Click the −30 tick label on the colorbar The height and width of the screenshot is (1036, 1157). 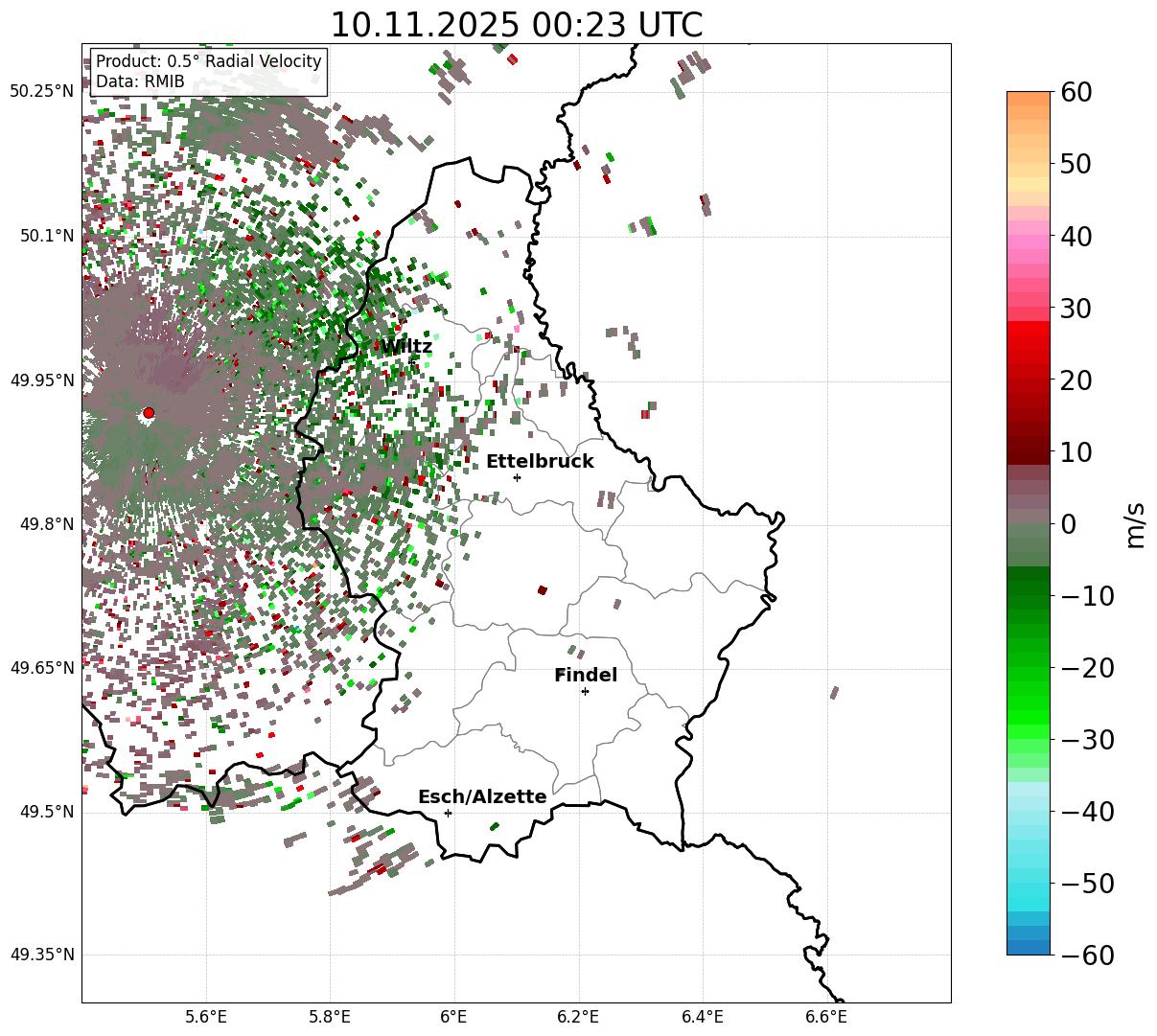click(1087, 739)
